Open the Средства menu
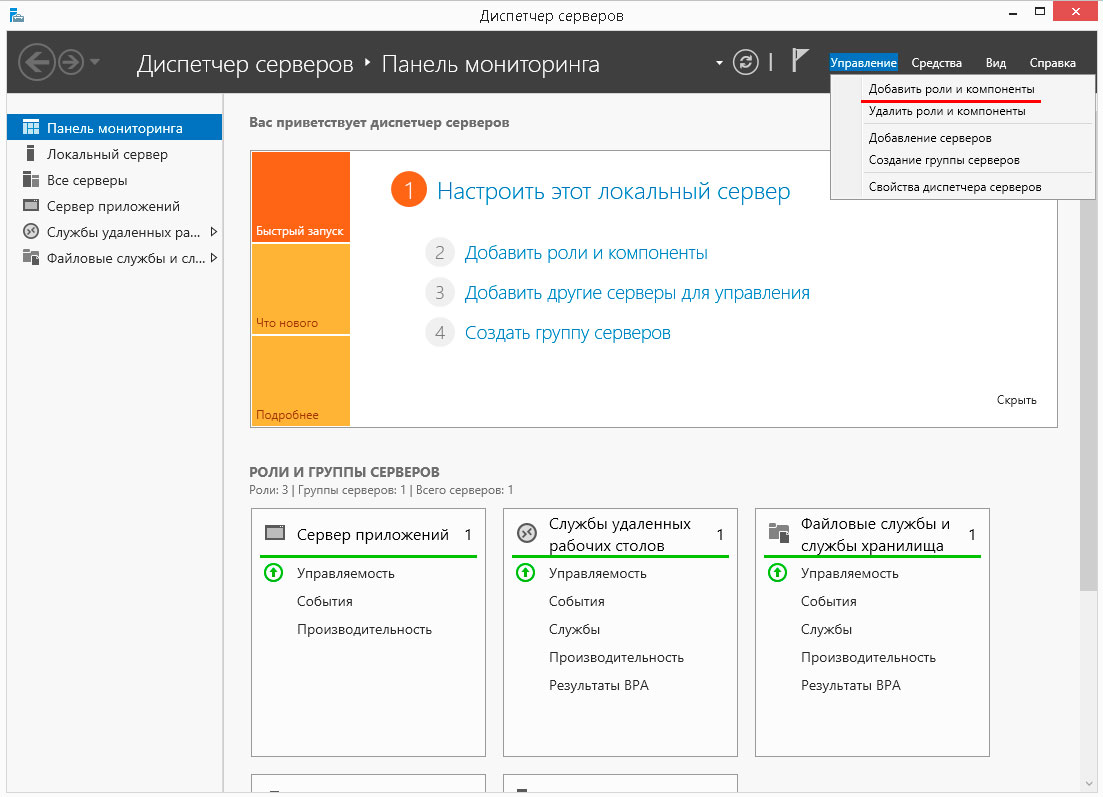 pyautogui.click(x=936, y=63)
